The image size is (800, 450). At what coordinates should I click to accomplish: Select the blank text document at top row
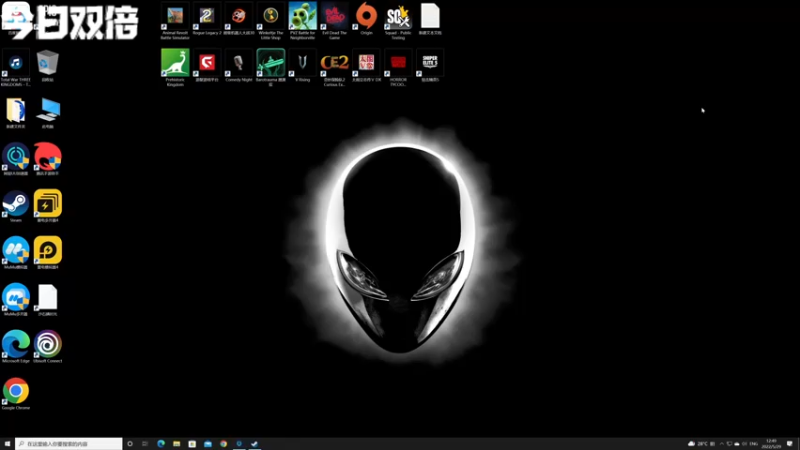click(430, 19)
